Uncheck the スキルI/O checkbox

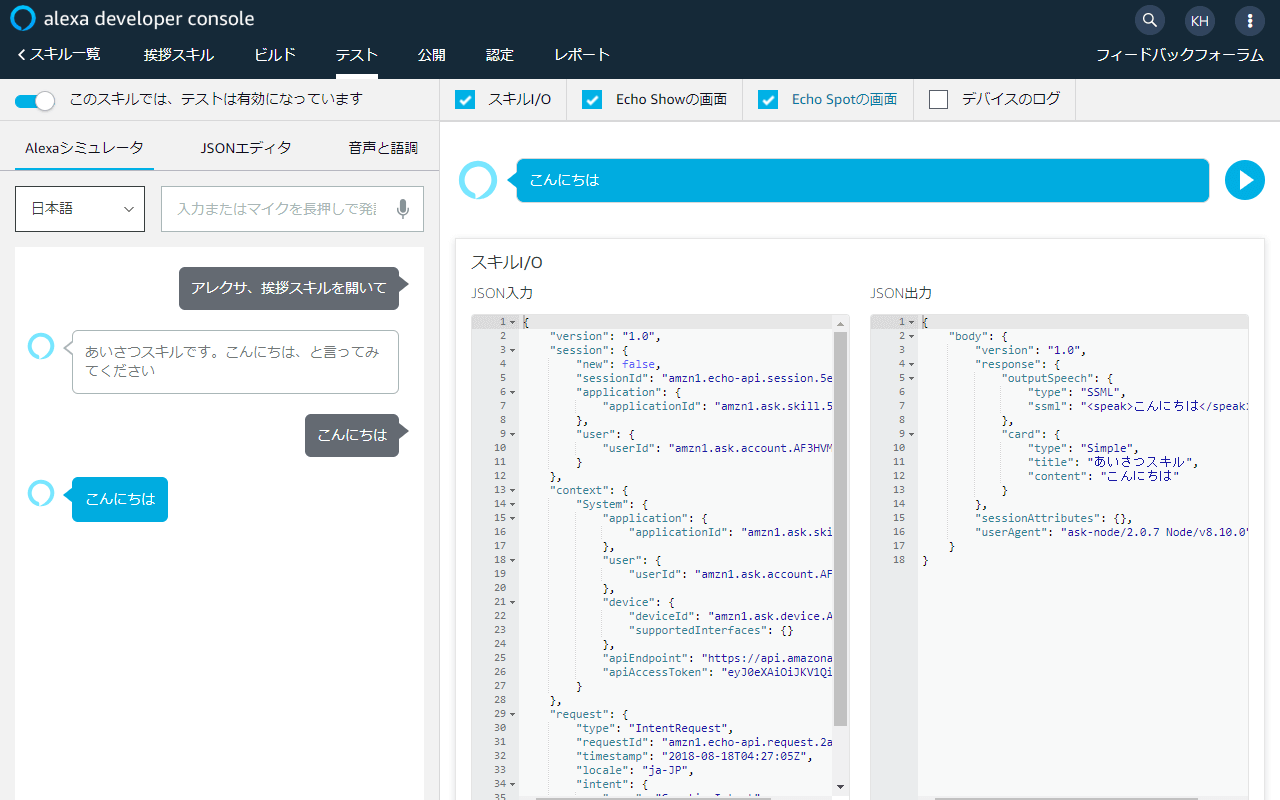click(x=465, y=99)
